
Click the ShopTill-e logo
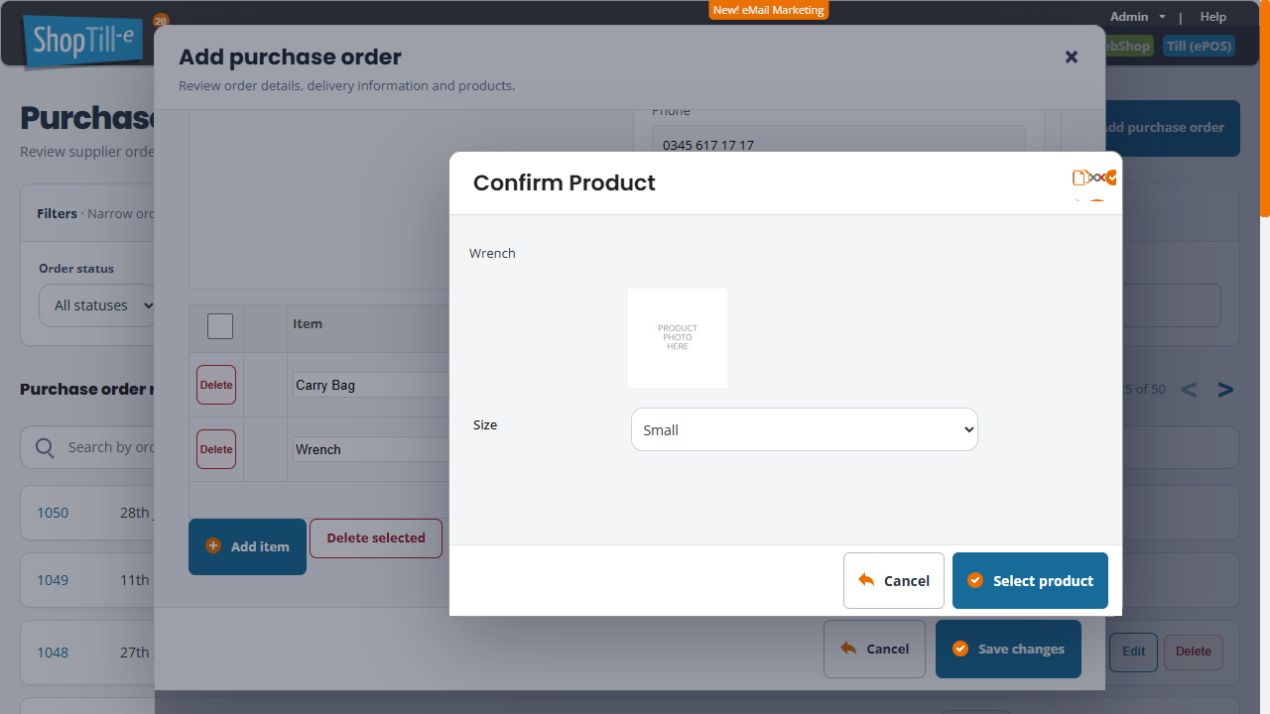pyautogui.click(x=84, y=42)
